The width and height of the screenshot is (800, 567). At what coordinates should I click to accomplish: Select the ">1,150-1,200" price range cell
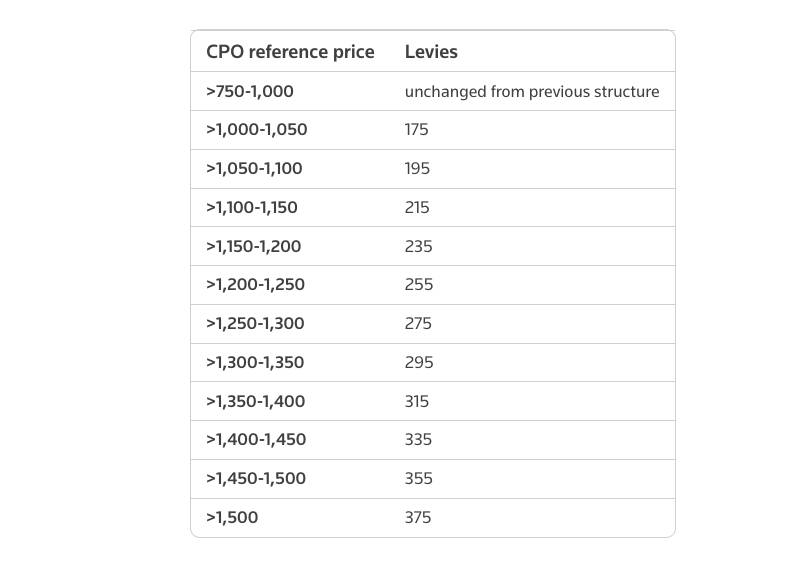click(x=254, y=246)
